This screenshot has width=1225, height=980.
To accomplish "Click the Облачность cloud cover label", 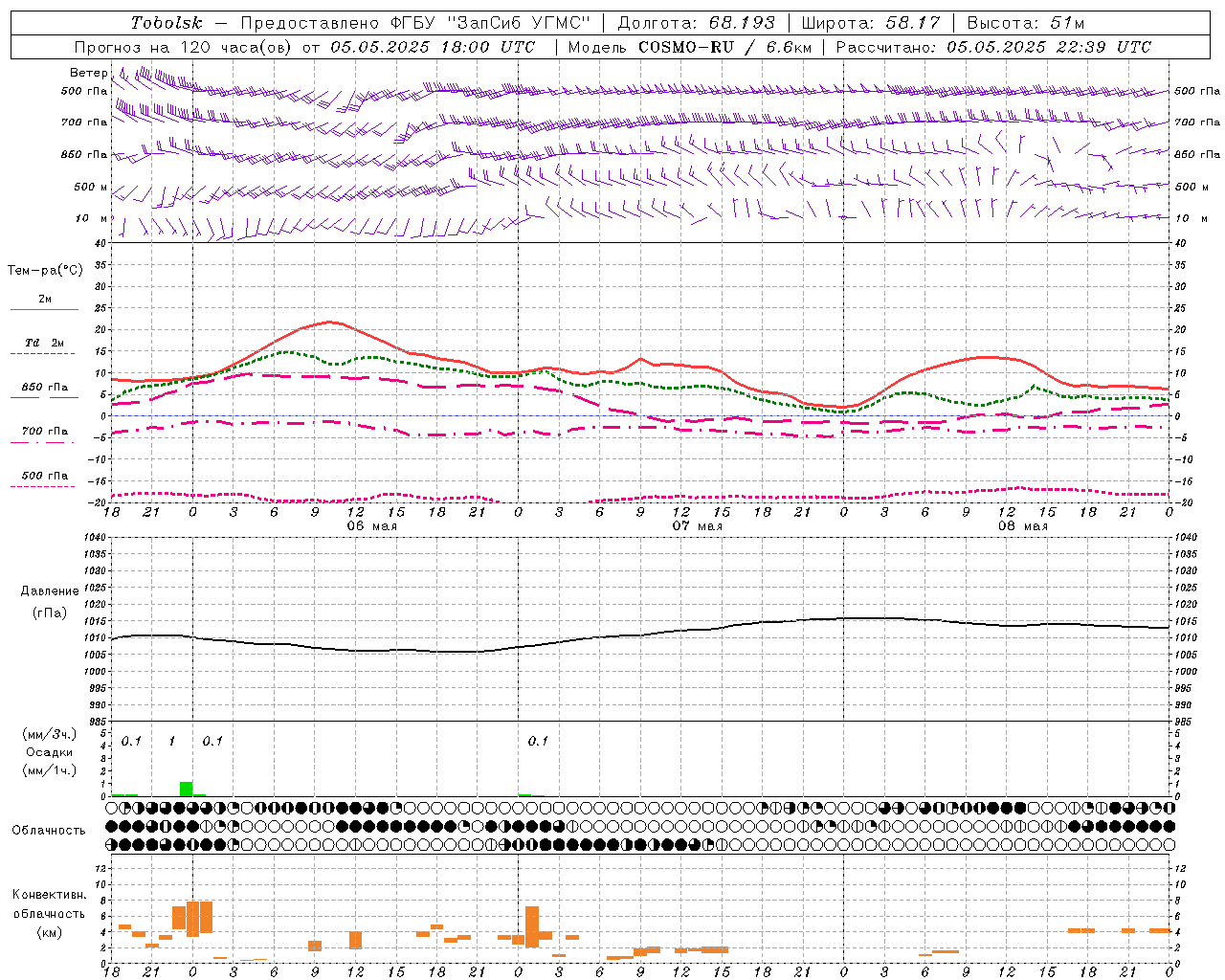I will [x=49, y=831].
